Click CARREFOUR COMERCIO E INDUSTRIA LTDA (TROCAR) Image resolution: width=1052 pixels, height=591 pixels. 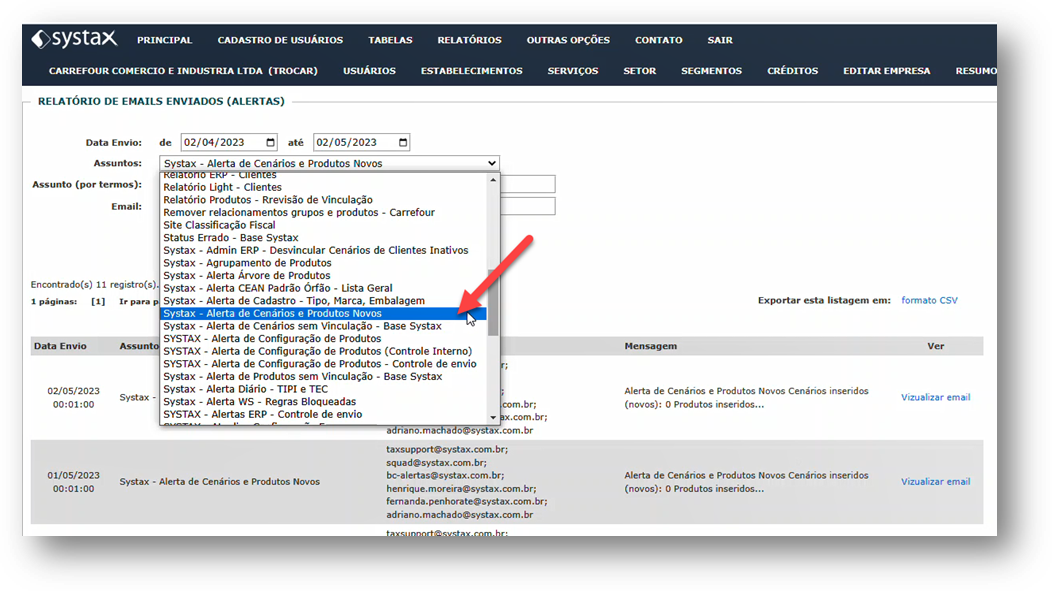tap(183, 70)
